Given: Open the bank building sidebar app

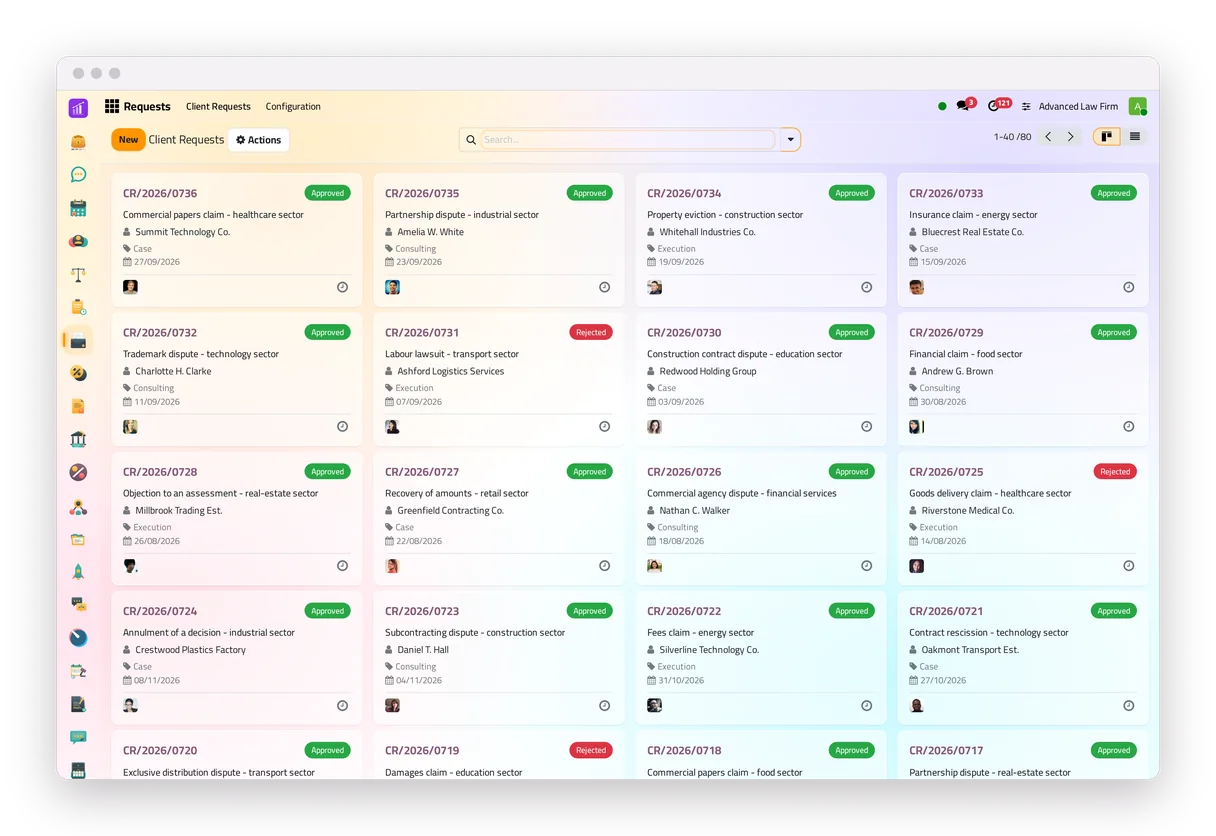Looking at the screenshot, I should [78, 439].
